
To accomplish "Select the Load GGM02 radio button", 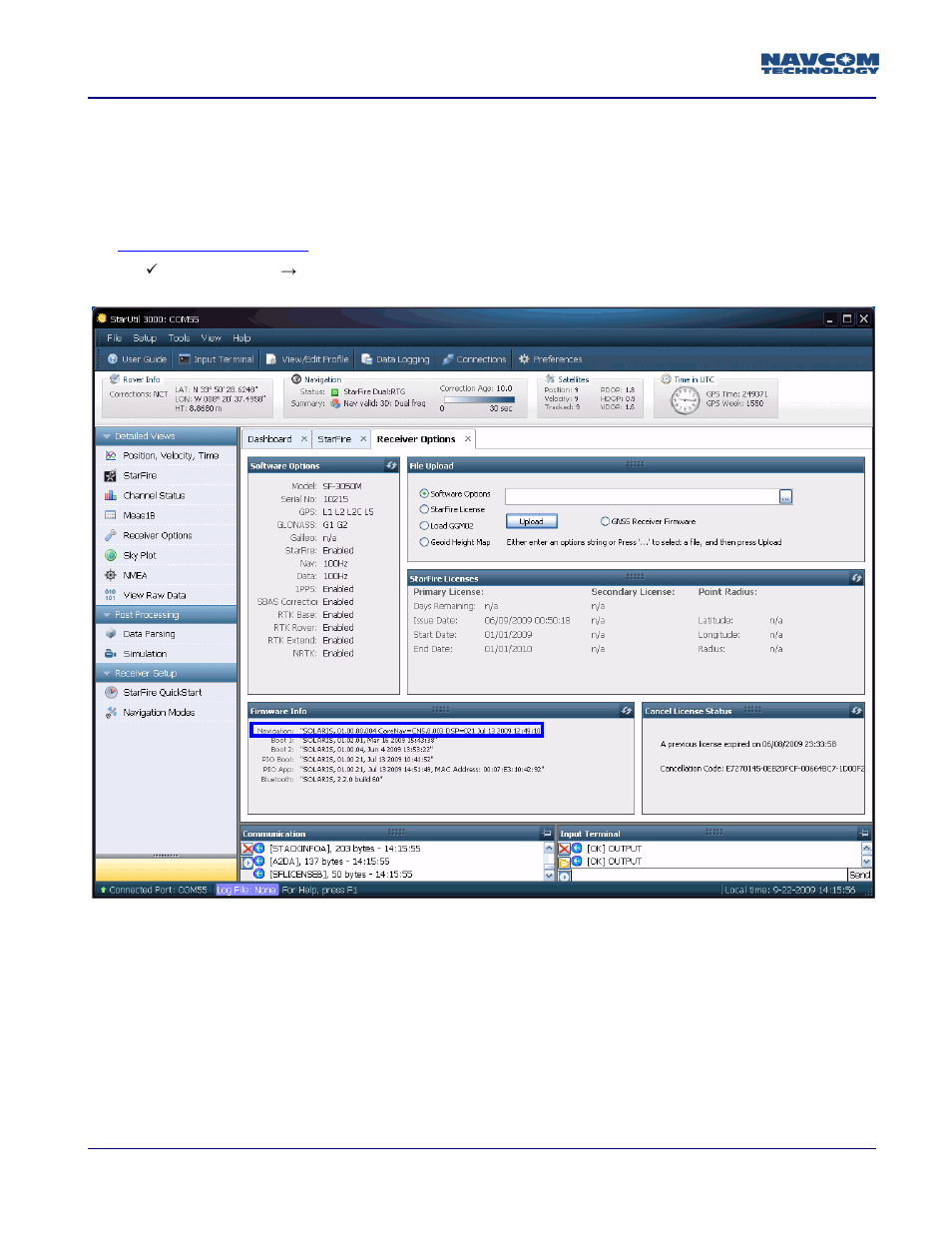I will (x=424, y=525).
